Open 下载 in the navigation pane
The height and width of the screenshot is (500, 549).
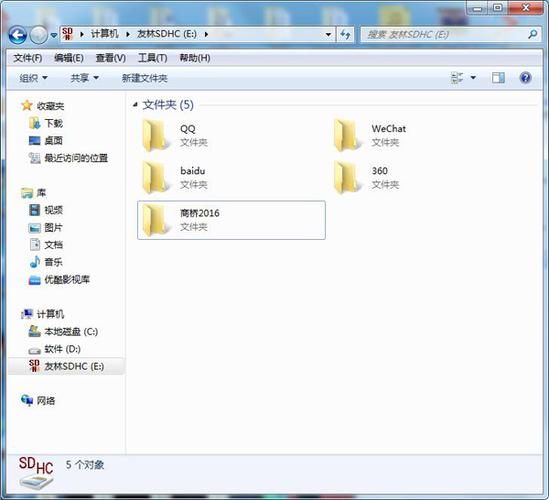click(x=54, y=123)
